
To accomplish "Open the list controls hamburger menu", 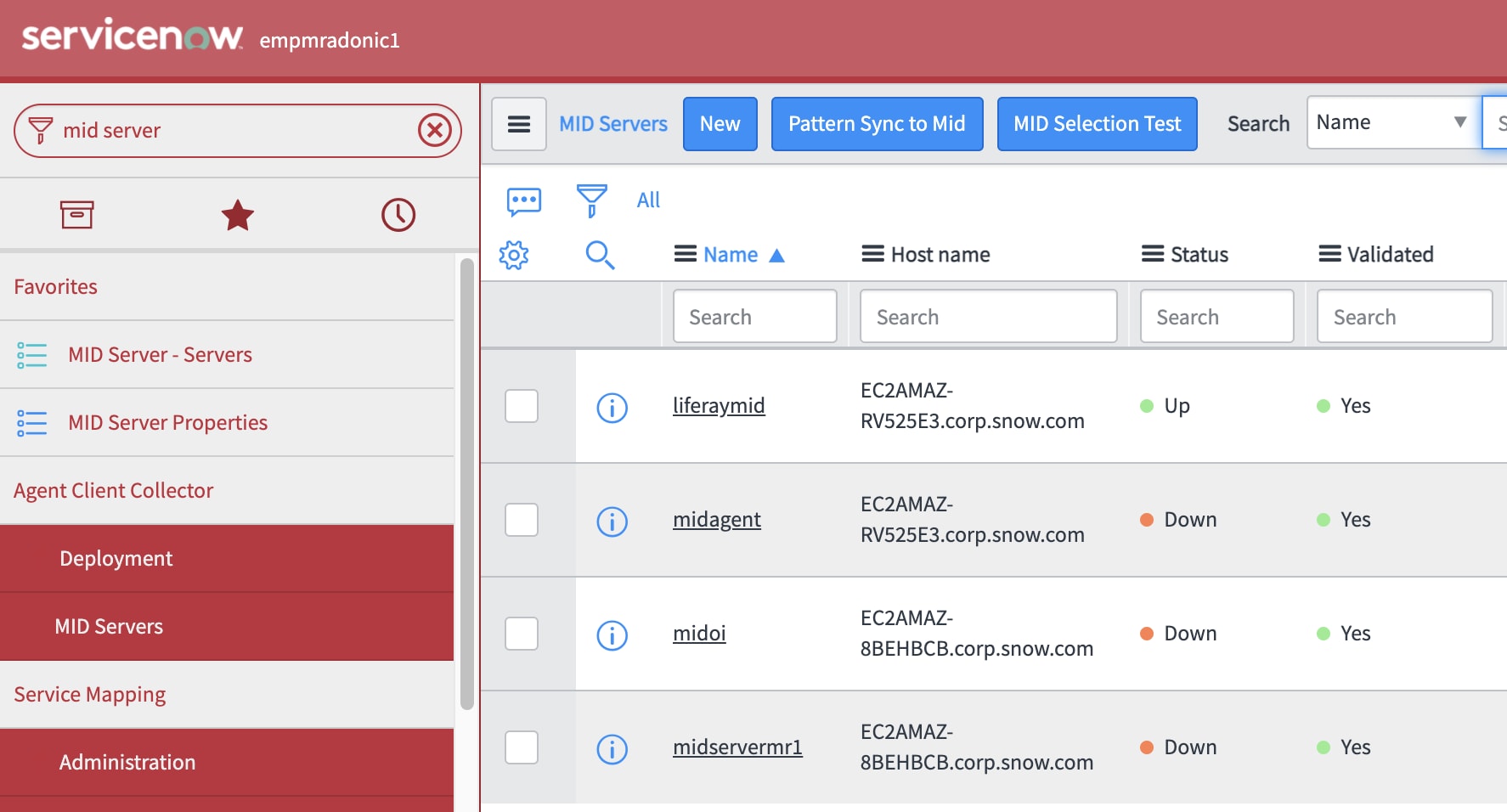I will (519, 124).
